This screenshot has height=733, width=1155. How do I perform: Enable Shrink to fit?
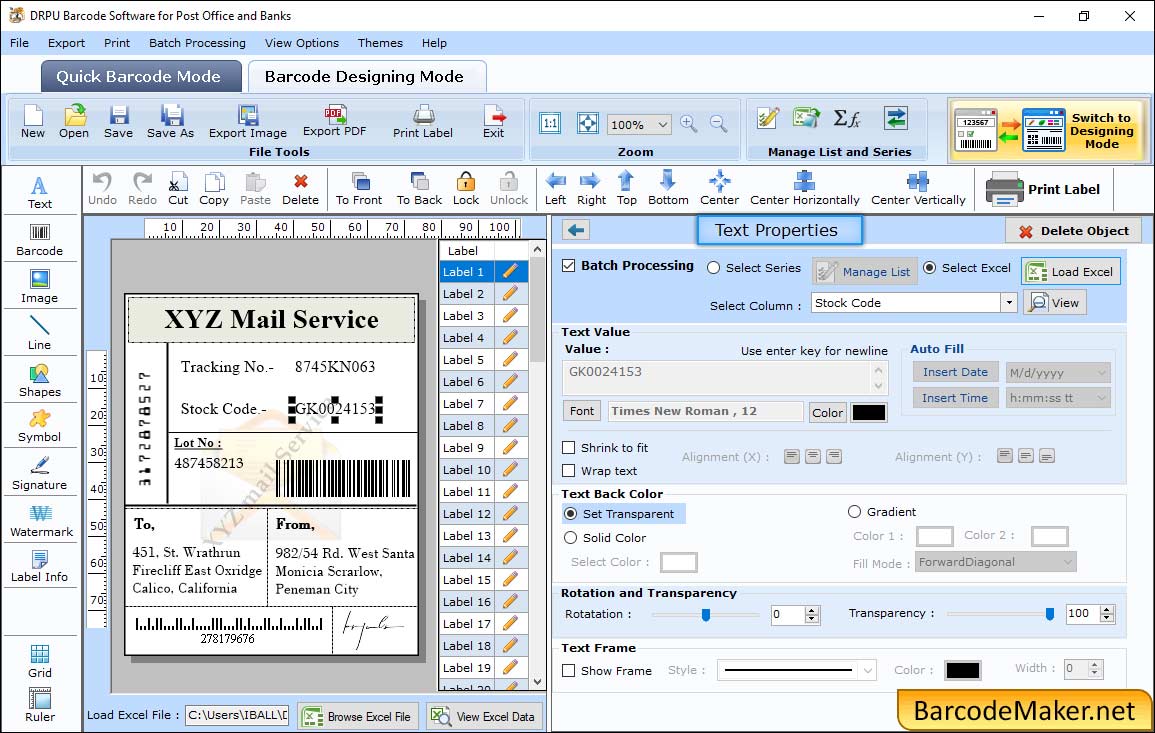pos(569,448)
